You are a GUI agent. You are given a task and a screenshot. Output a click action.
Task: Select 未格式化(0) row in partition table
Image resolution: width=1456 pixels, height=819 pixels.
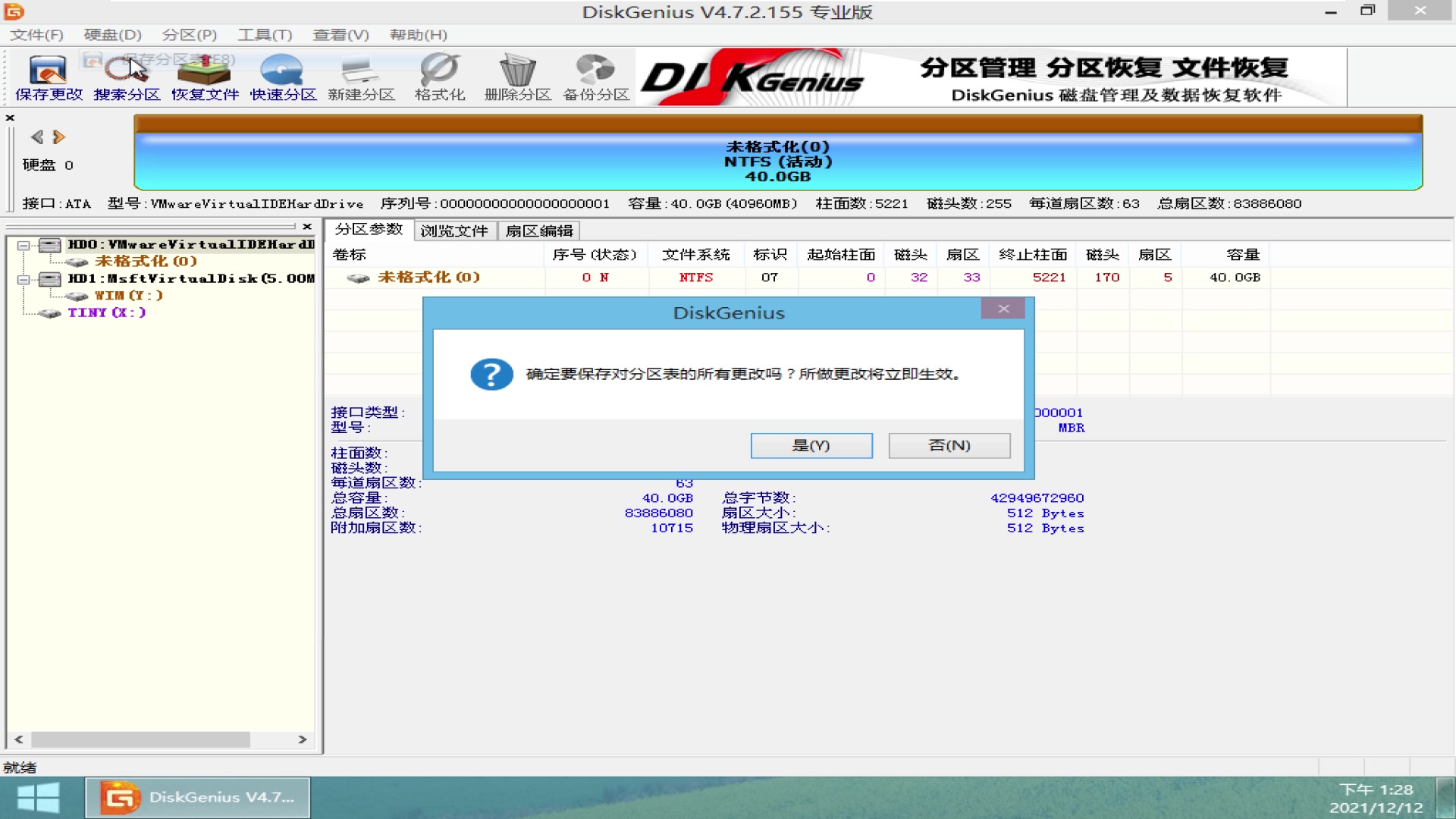[796, 278]
